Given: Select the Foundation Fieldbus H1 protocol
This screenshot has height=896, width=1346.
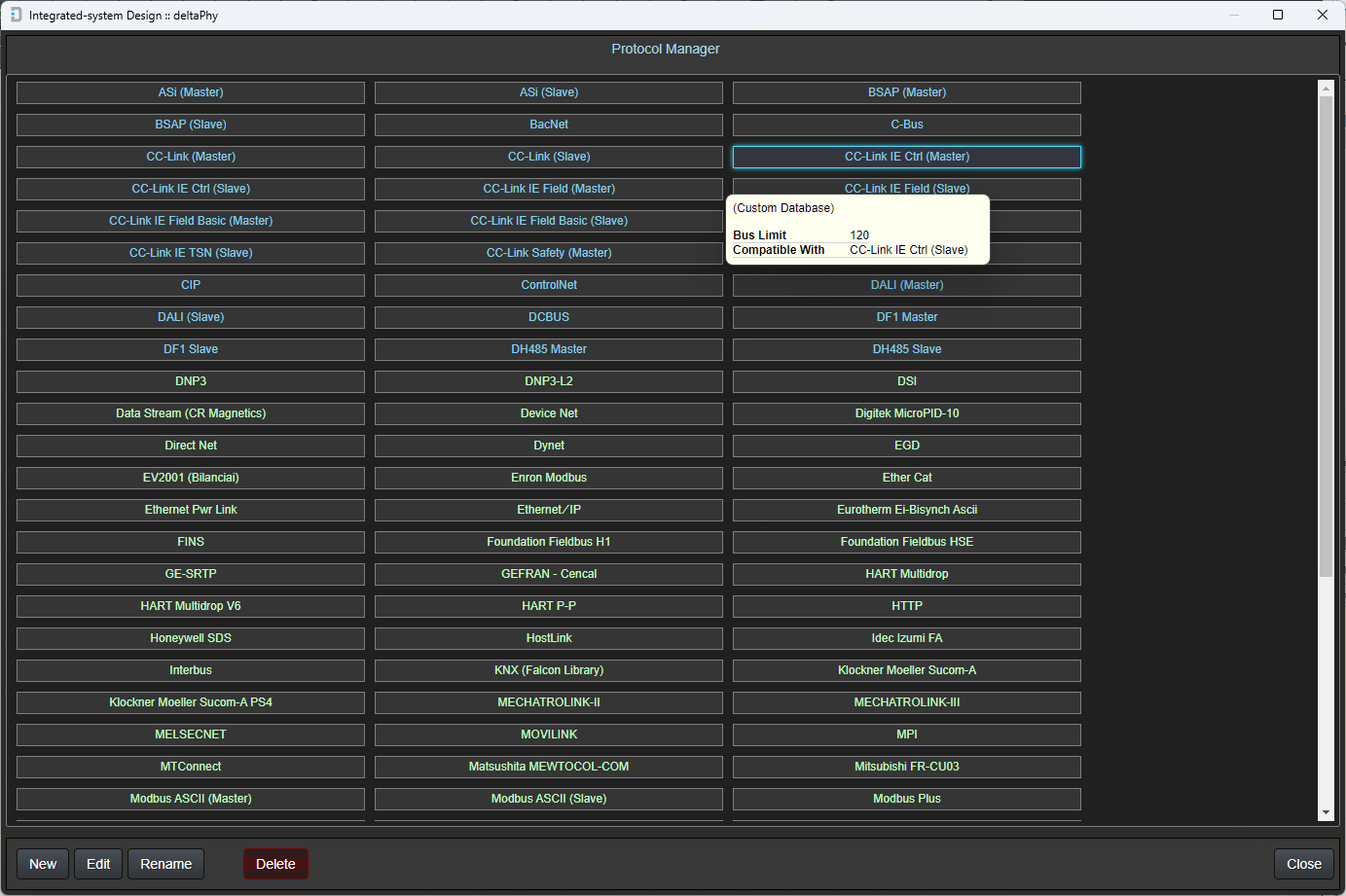Looking at the screenshot, I should [x=548, y=542].
